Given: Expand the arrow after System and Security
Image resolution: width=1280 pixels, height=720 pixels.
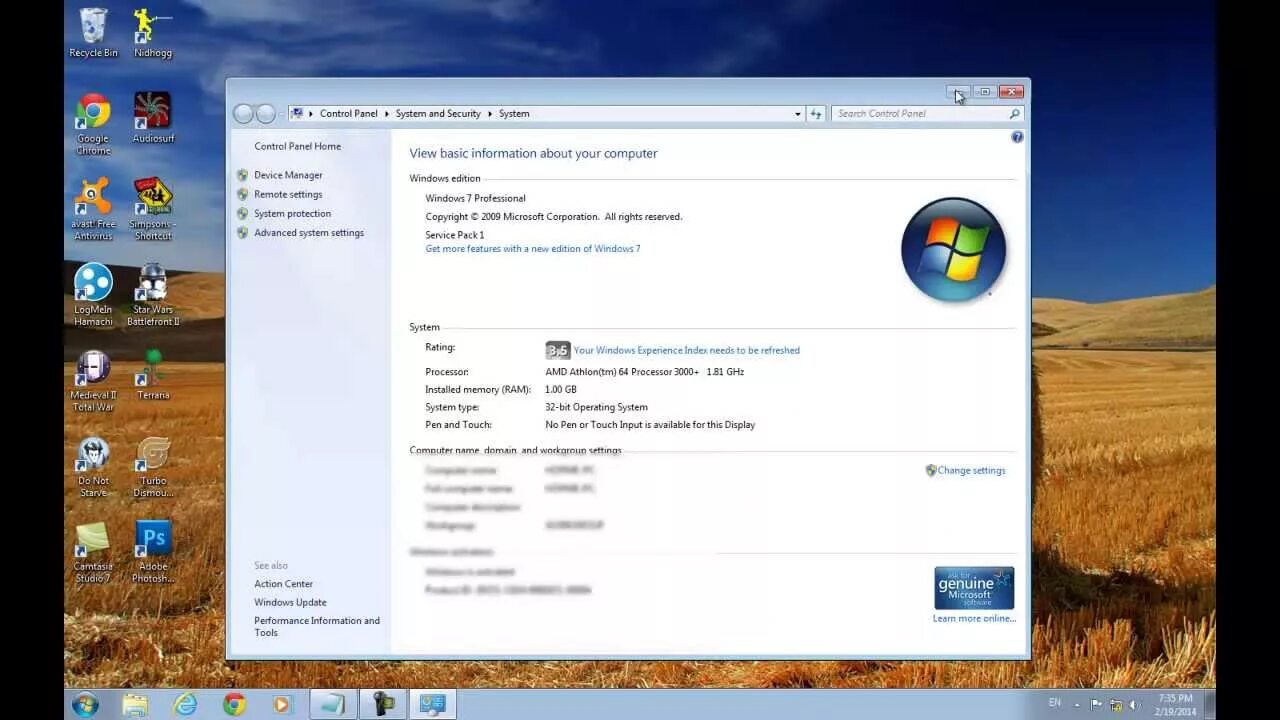Looking at the screenshot, I should [490, 114].
